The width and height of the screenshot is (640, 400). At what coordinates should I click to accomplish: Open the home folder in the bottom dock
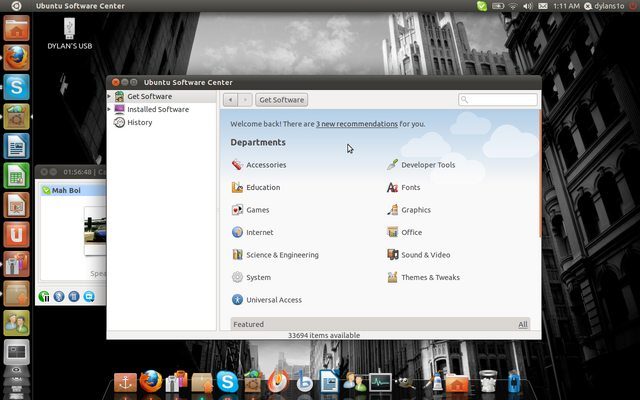(x=457, y=383)
